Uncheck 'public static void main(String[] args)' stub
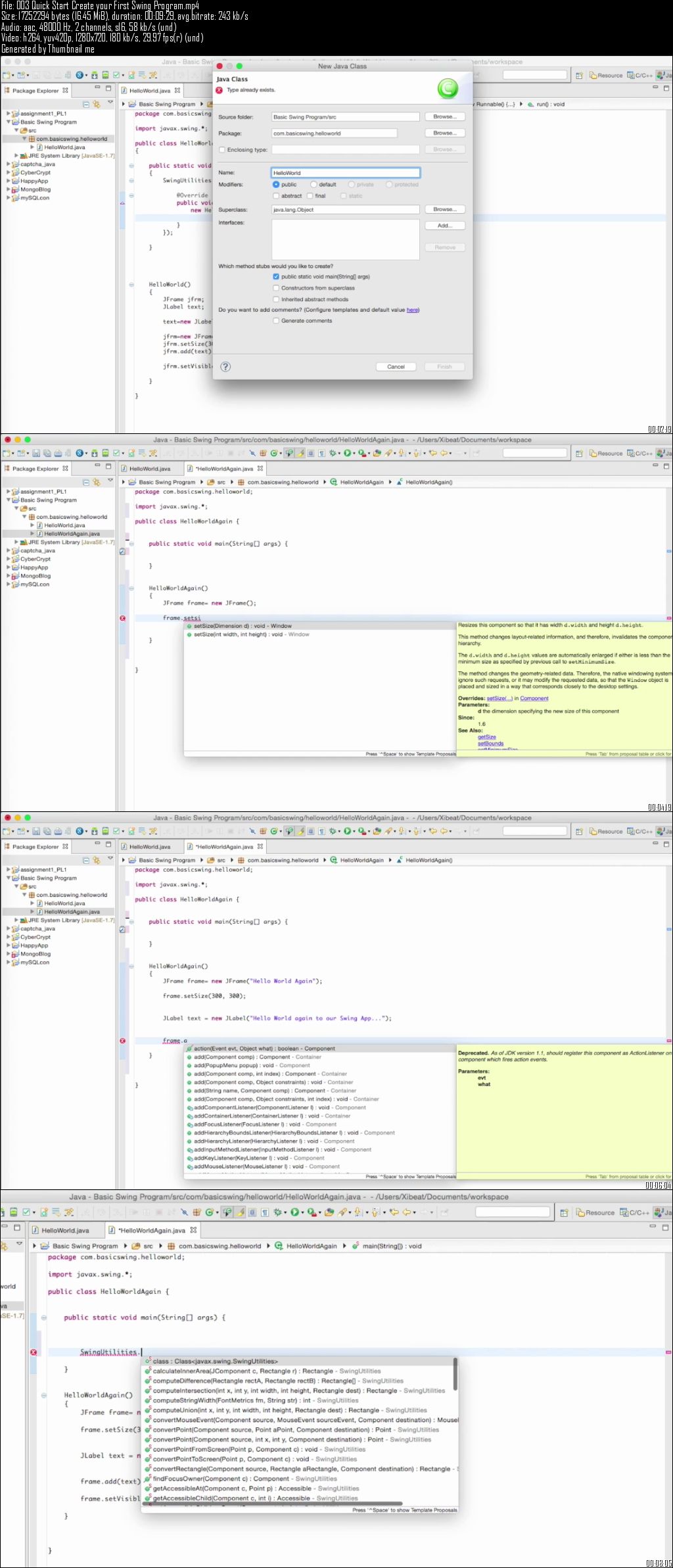 276,277
